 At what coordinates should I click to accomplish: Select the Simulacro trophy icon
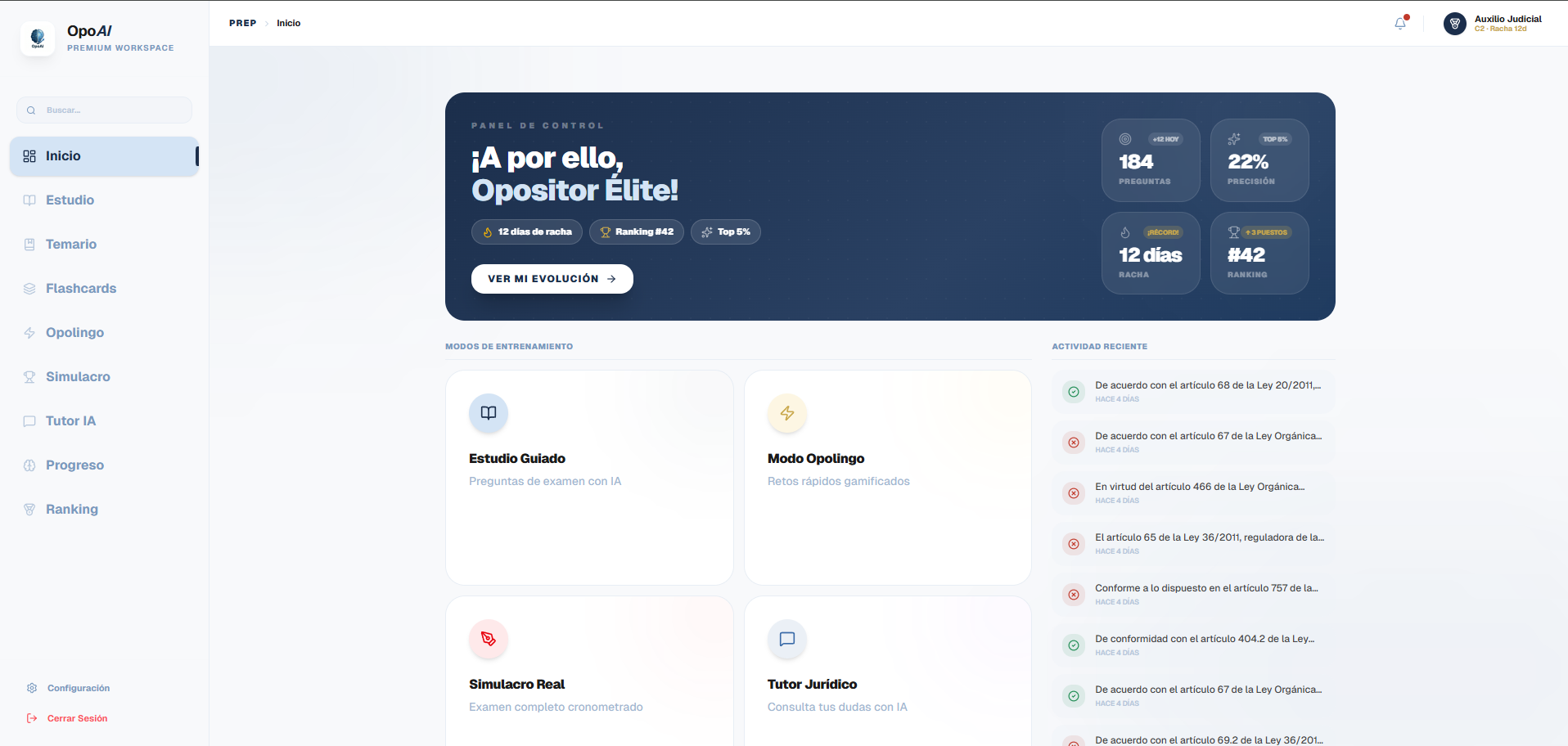29,376
